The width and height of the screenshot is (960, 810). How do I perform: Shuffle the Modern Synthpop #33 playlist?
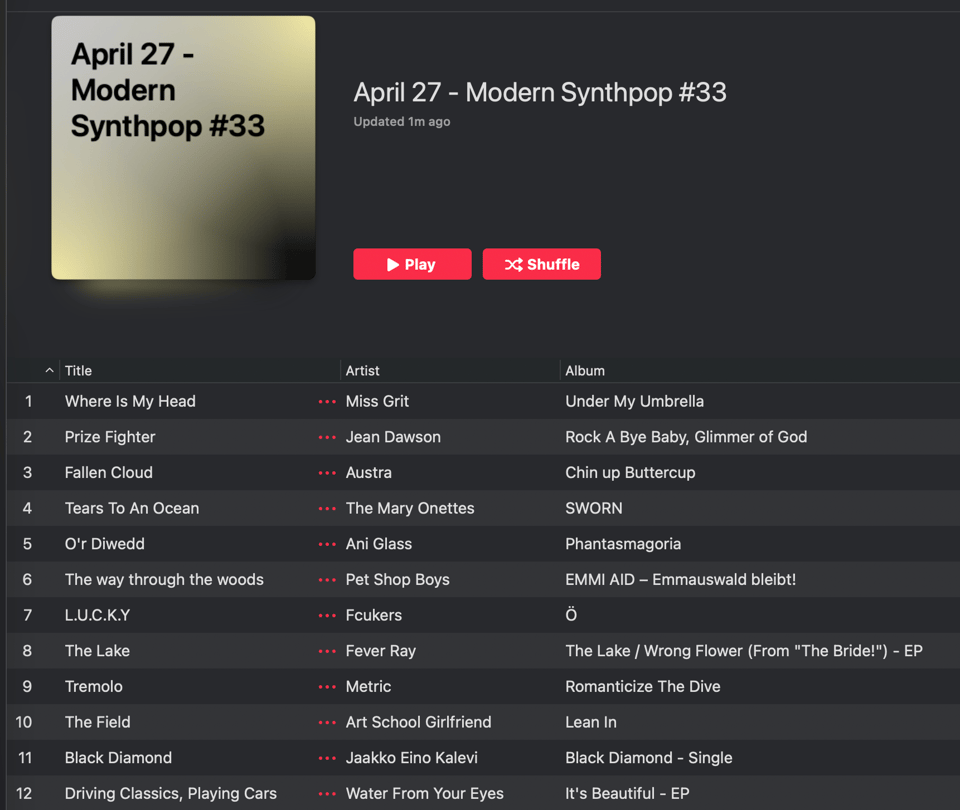541,264
